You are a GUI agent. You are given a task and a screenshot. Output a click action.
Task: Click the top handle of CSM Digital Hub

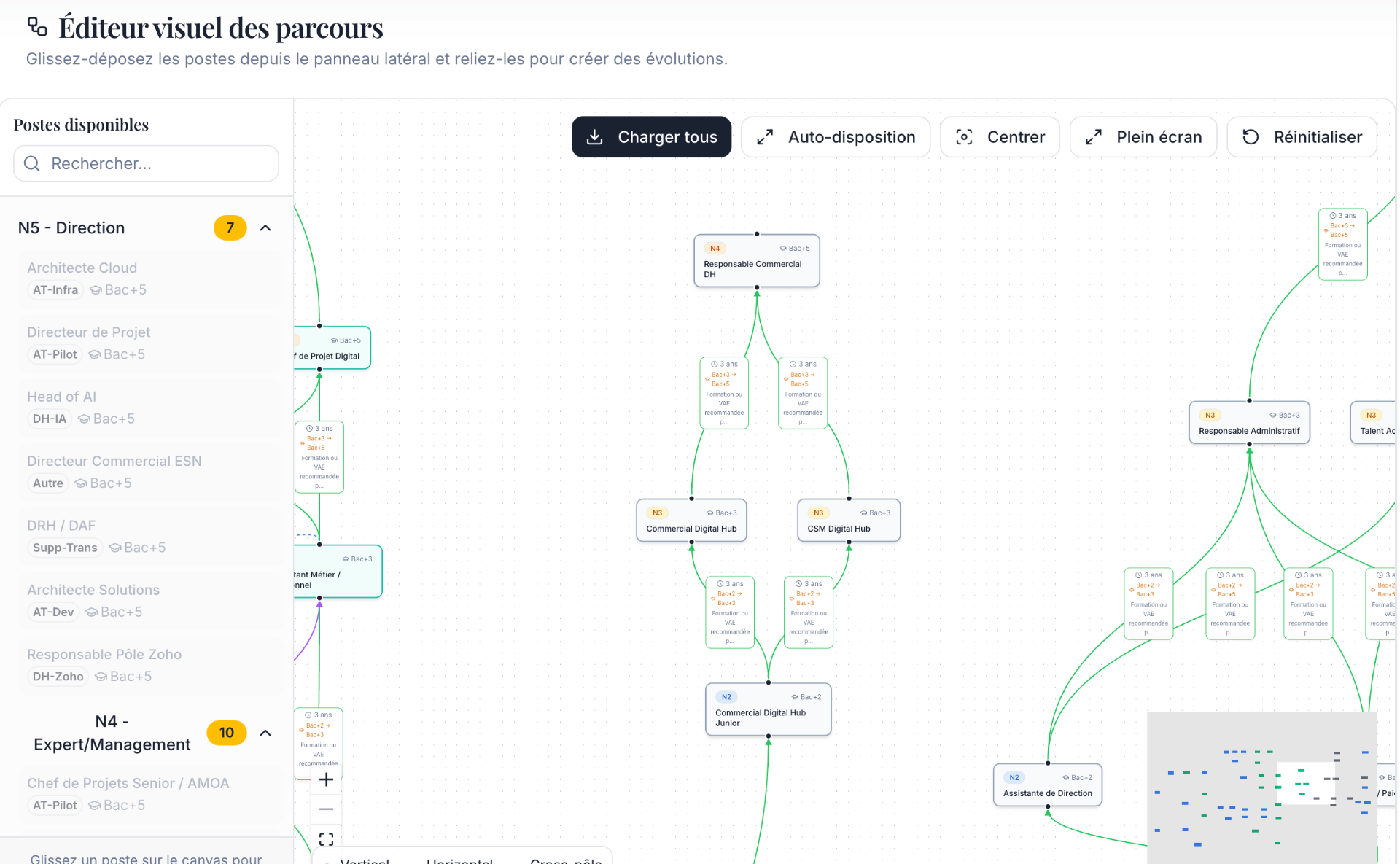pos(849,499)
